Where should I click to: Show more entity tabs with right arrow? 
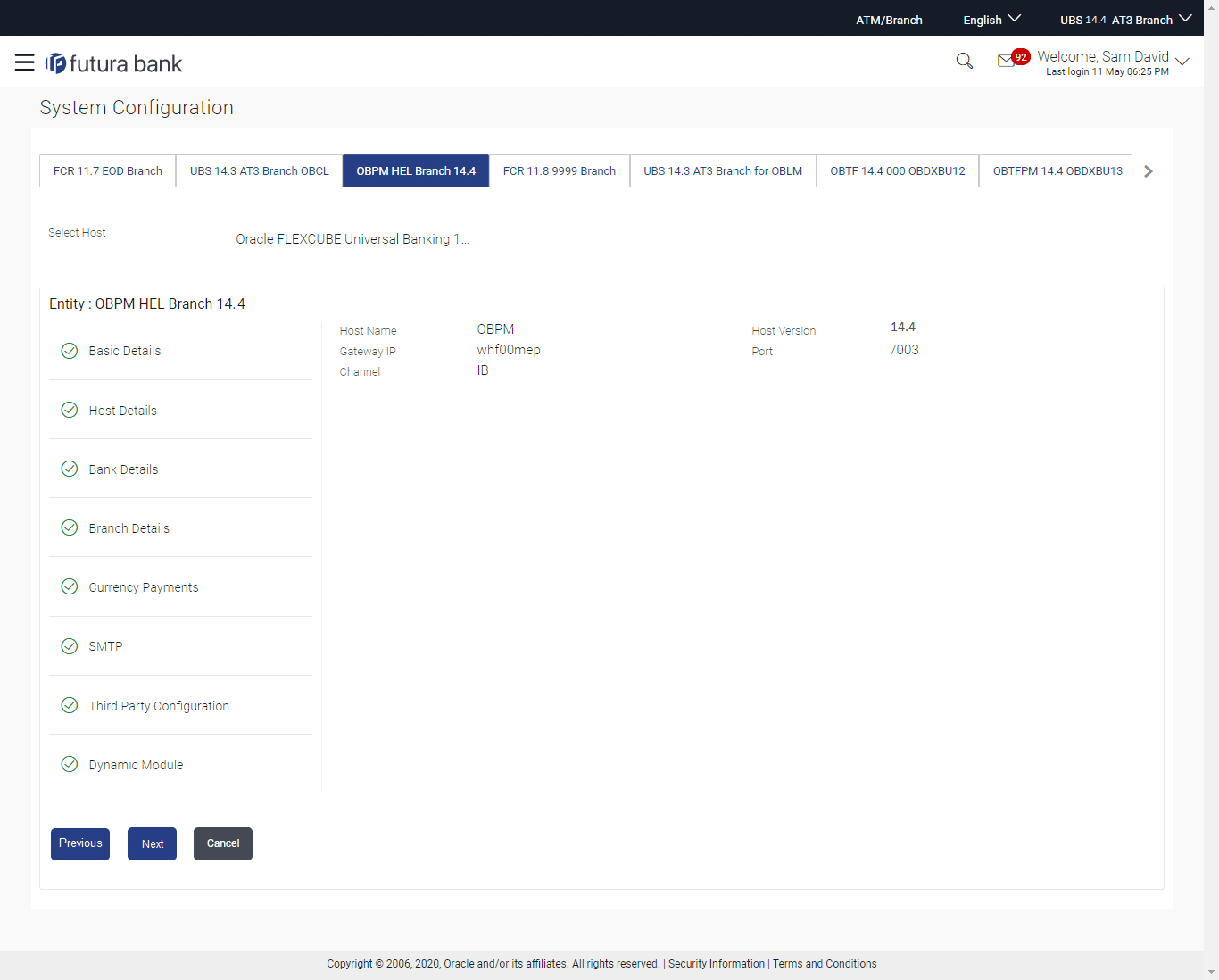tap(1149, 171)
